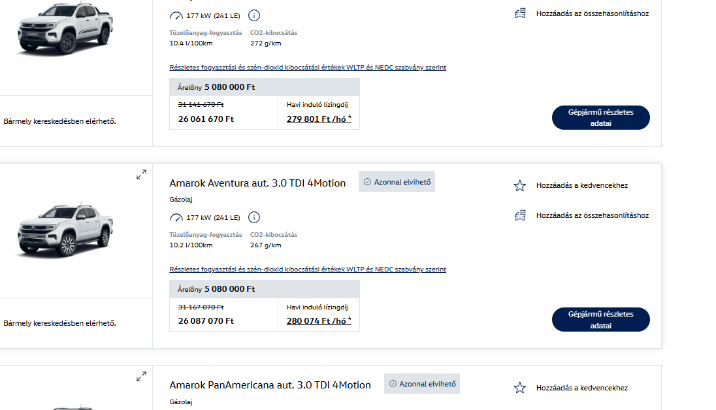Screen dimensions: 716x410
Task: Click Azonnal elvihető badge on Aventura
Action: click(397, 182)
